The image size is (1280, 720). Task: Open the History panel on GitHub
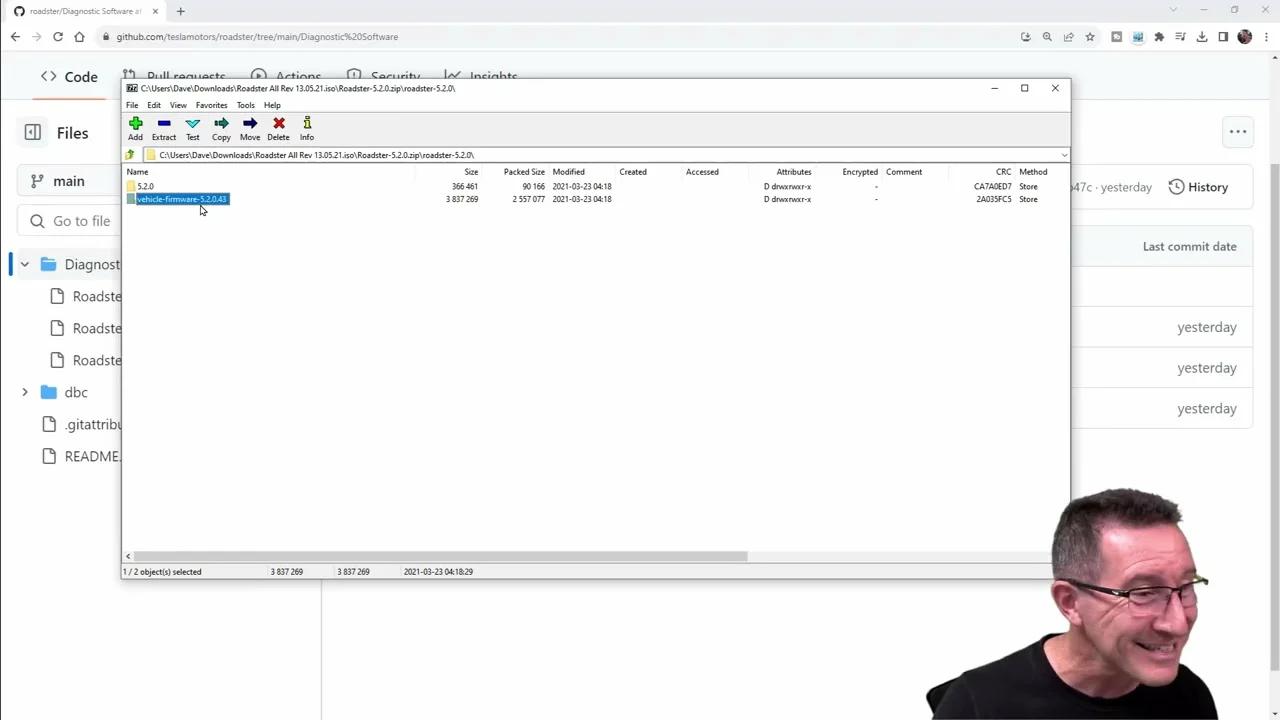[x=1198, y=187]
